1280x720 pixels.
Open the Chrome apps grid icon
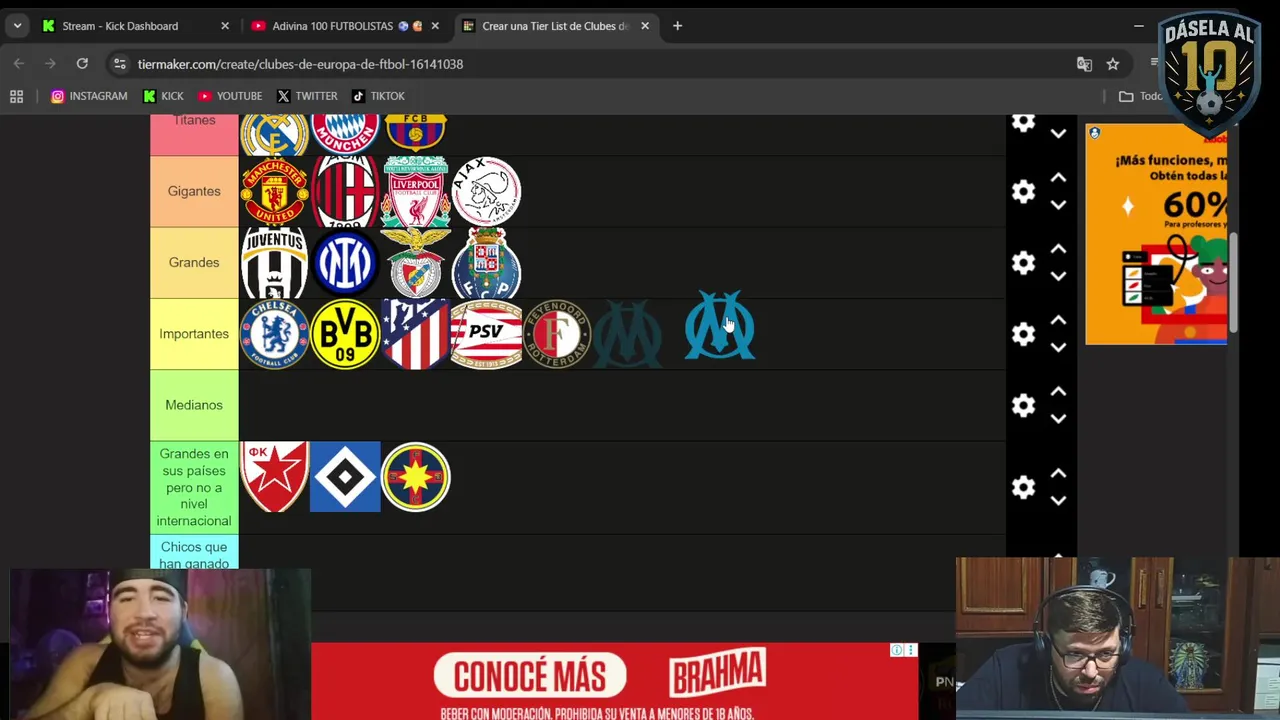(16, 96)
